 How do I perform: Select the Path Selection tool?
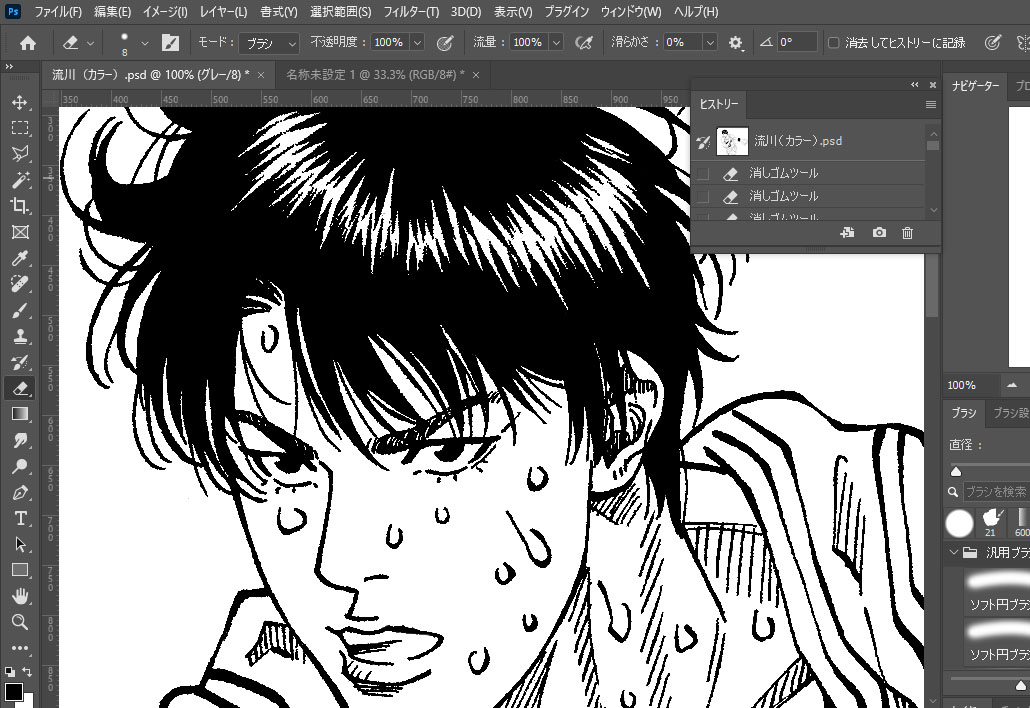click(x=20, y=544)
